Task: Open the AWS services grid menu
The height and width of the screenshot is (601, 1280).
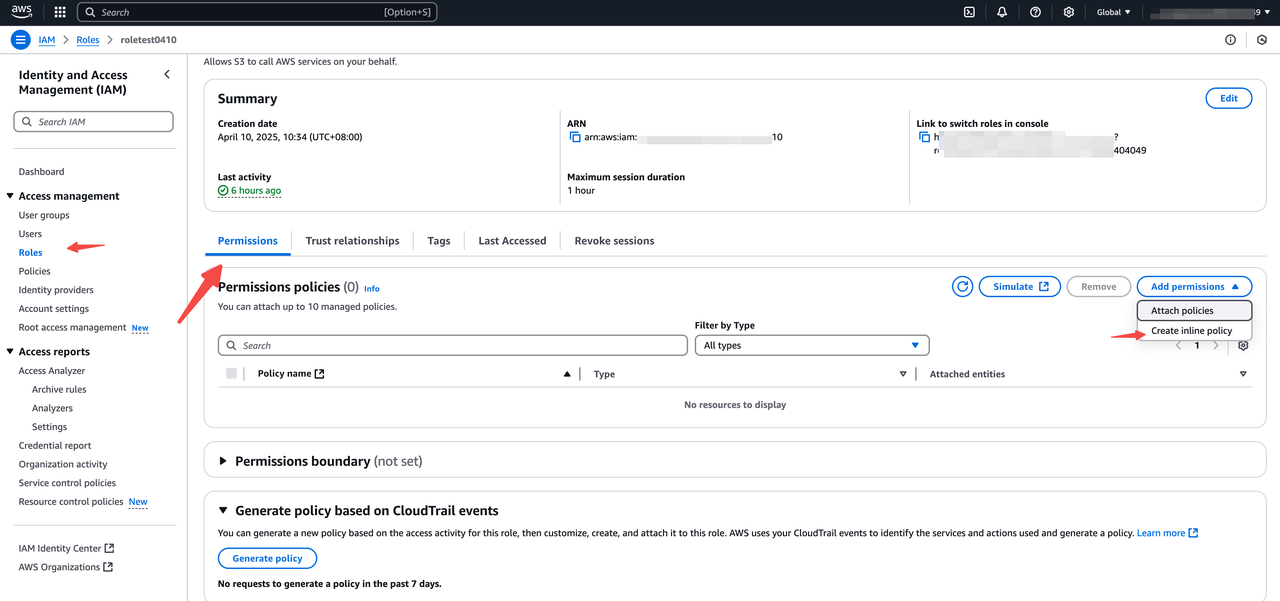Action: (x=60, y=12)
